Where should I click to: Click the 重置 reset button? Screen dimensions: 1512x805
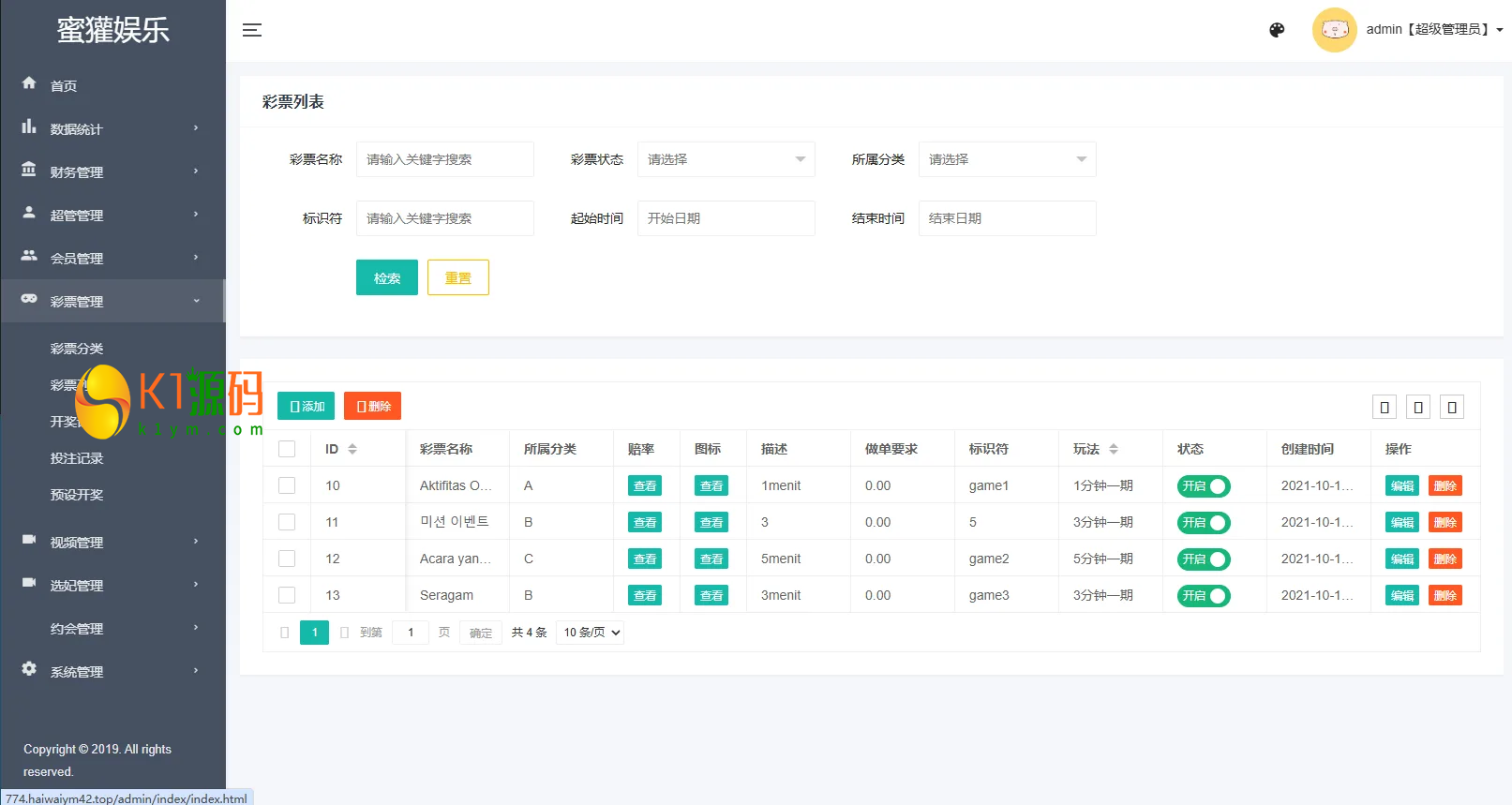(x=458, y=277)
